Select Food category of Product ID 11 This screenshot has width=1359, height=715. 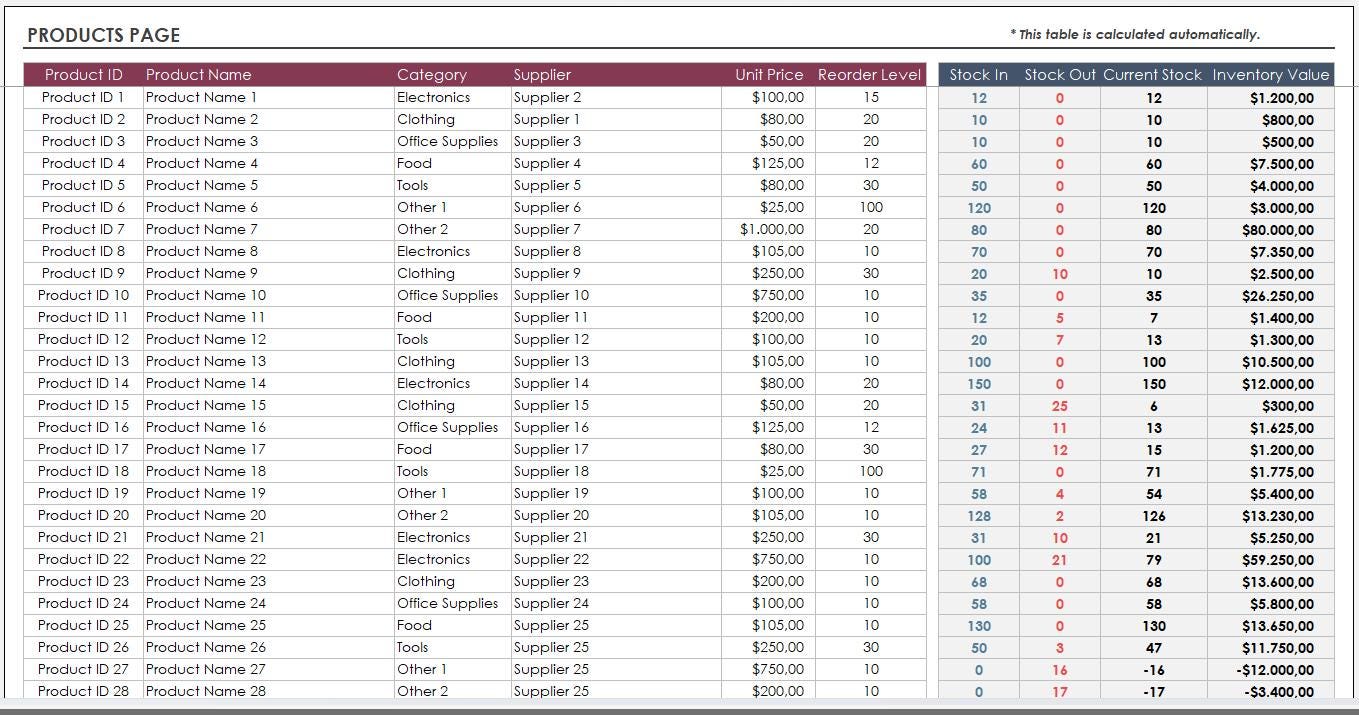[x=452, y=317]
